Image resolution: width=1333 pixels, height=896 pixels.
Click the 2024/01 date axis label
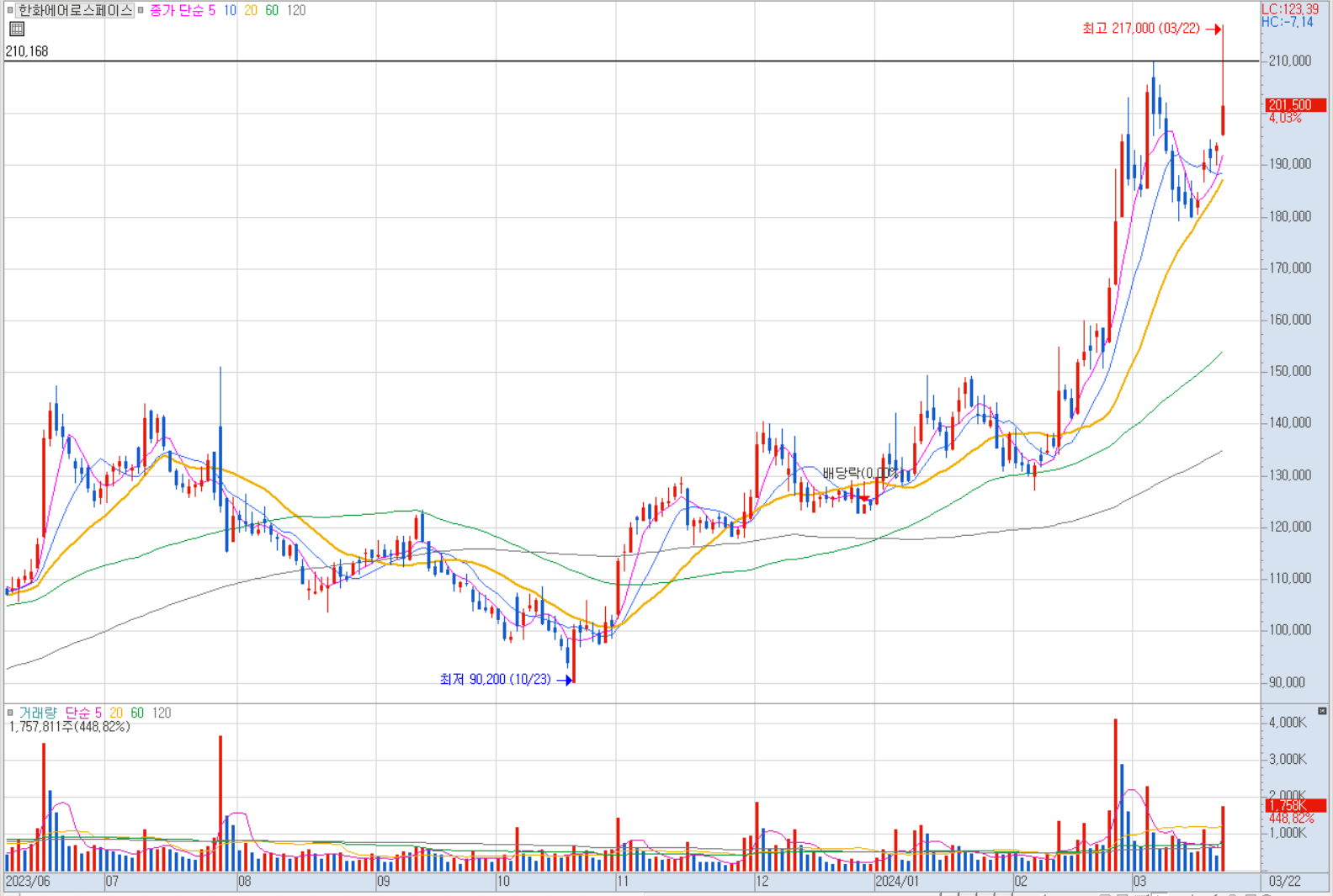tap(898, 882)
